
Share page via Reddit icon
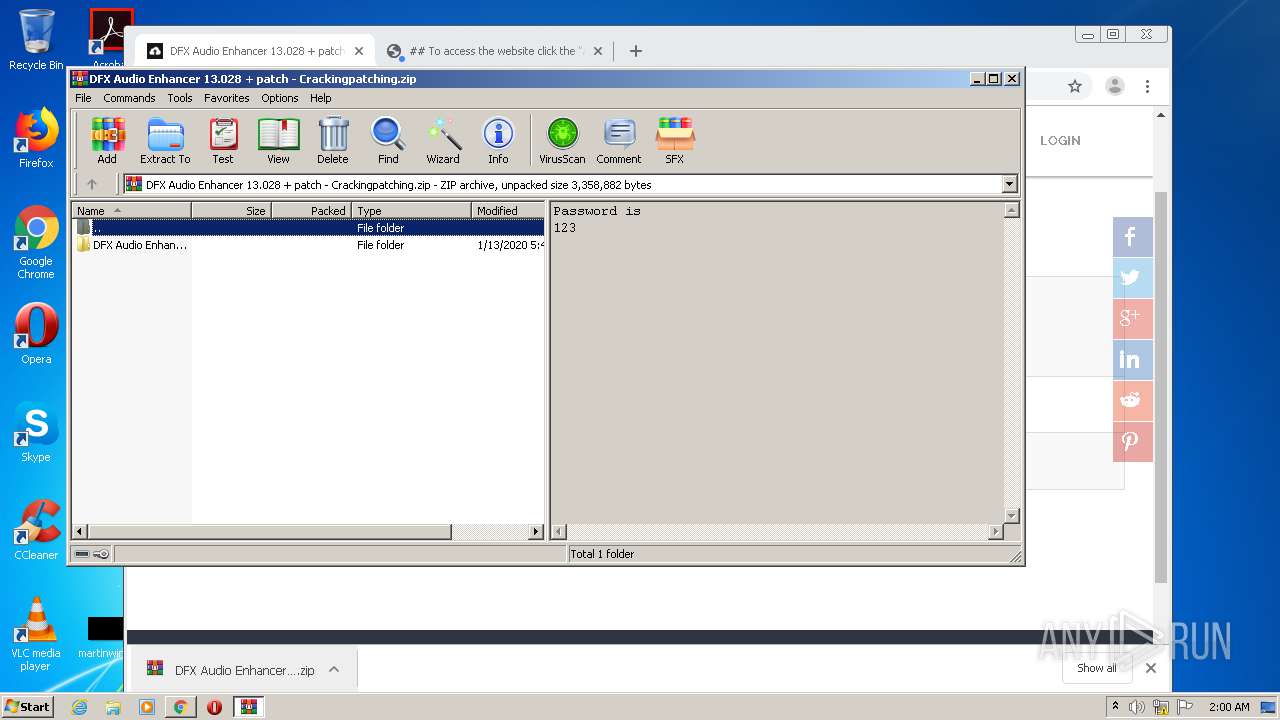[x=1133, y=401]
